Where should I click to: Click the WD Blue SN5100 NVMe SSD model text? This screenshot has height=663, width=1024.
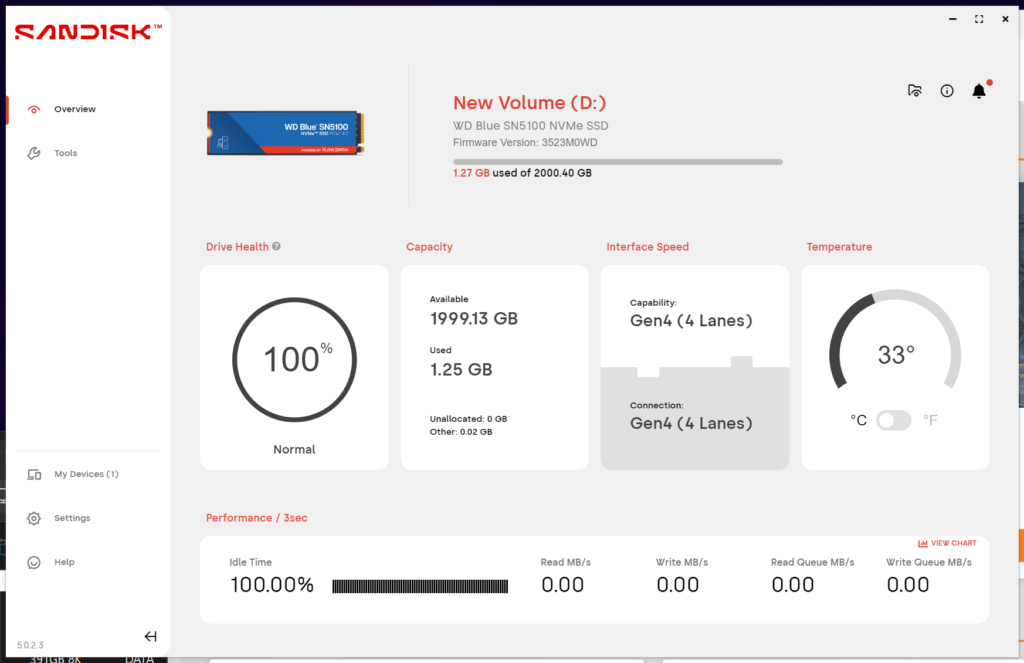[530, 125]
